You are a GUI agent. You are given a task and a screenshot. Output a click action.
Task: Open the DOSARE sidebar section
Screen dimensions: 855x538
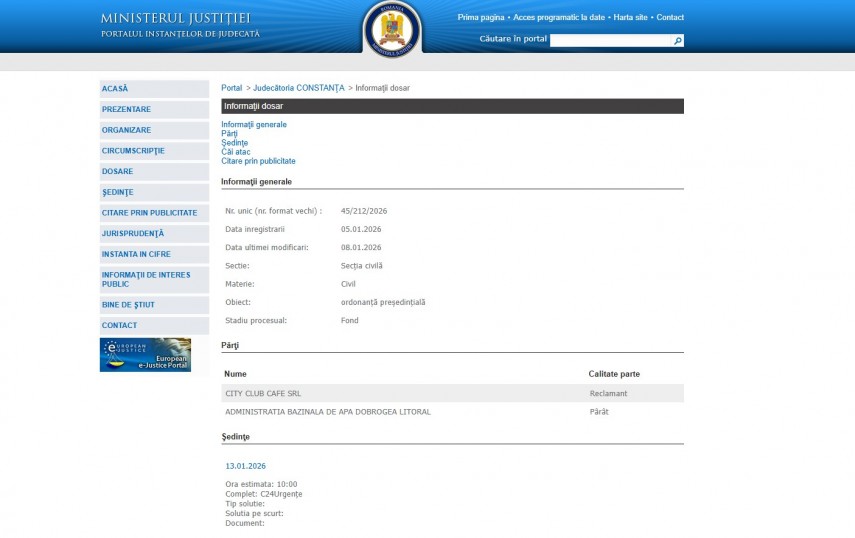(117, 171)
